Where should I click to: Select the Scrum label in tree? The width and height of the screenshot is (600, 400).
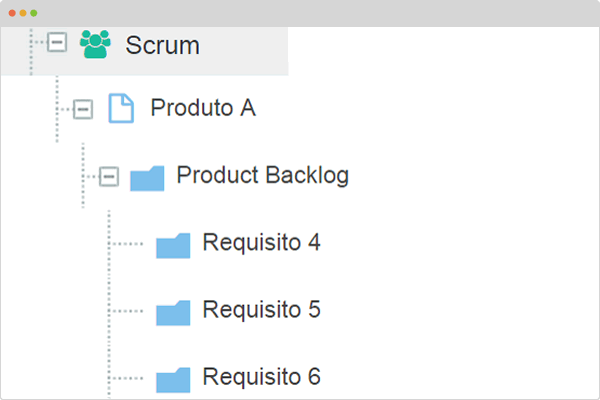[x=163, y=45]
